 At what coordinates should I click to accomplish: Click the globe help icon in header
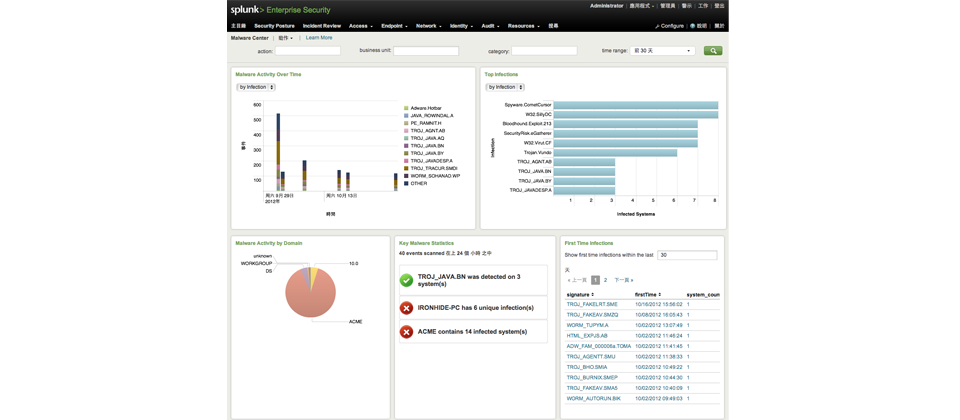[692, 26]
